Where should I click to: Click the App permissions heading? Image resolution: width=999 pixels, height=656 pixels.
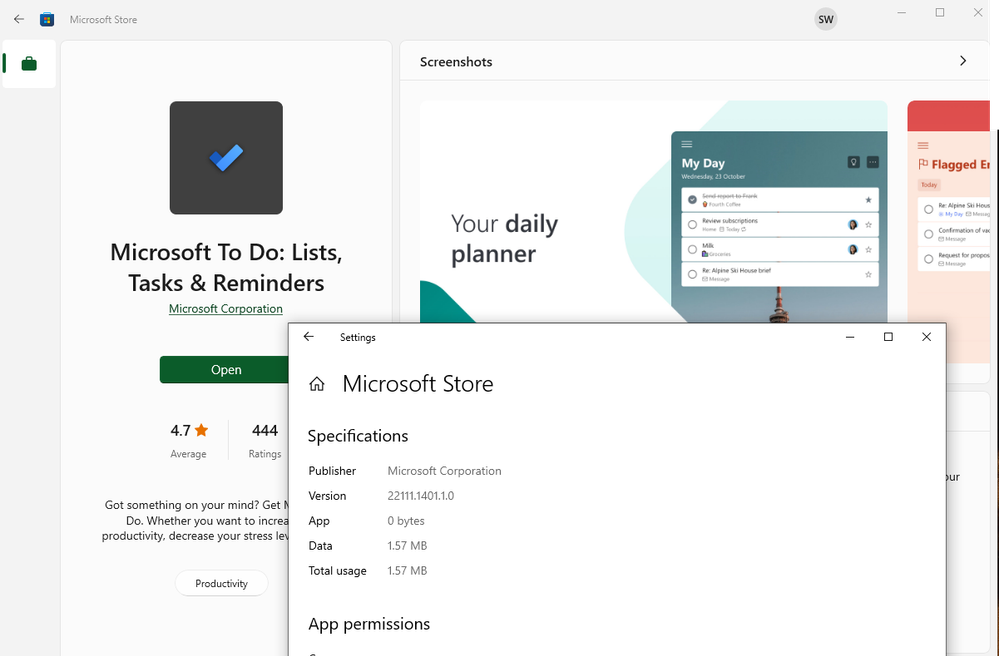coord(370,624)
